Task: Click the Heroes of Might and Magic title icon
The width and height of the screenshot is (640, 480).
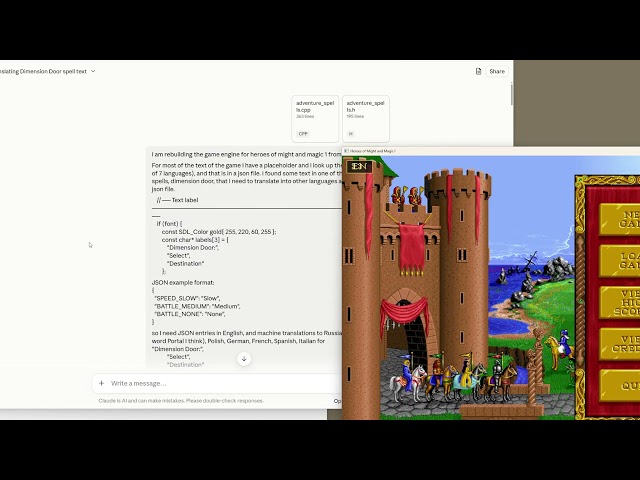Action: (346, 151)
